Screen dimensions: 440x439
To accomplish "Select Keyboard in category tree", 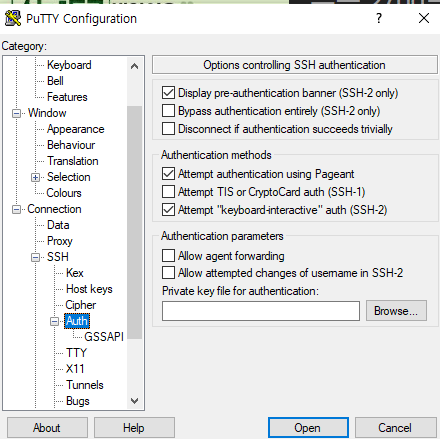I will click(69, 65).
